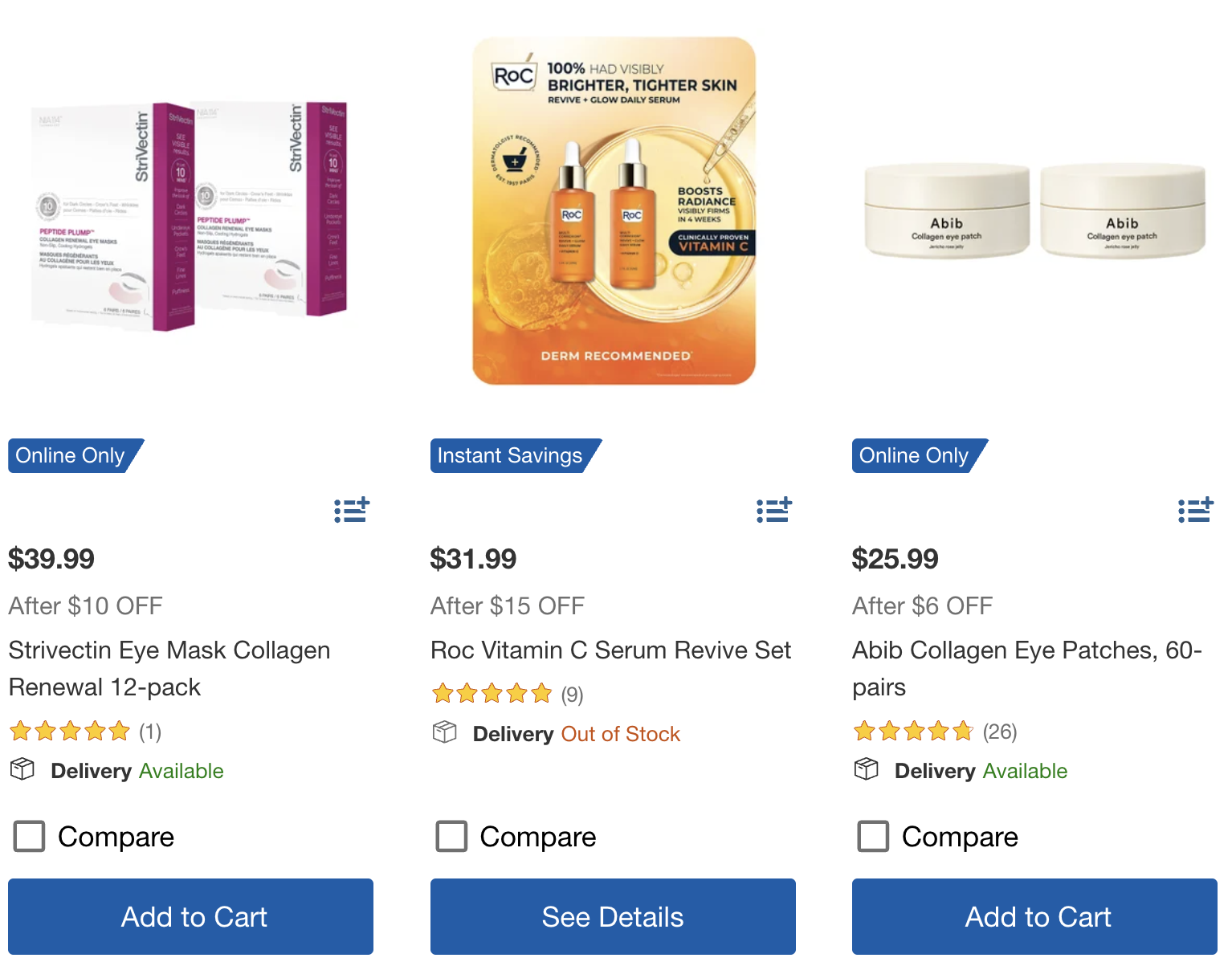1232x962 pixels.
Task: Open Abib Collagen Eye Patches title link
Action: pyautogui.click(x=1026, y=668)
